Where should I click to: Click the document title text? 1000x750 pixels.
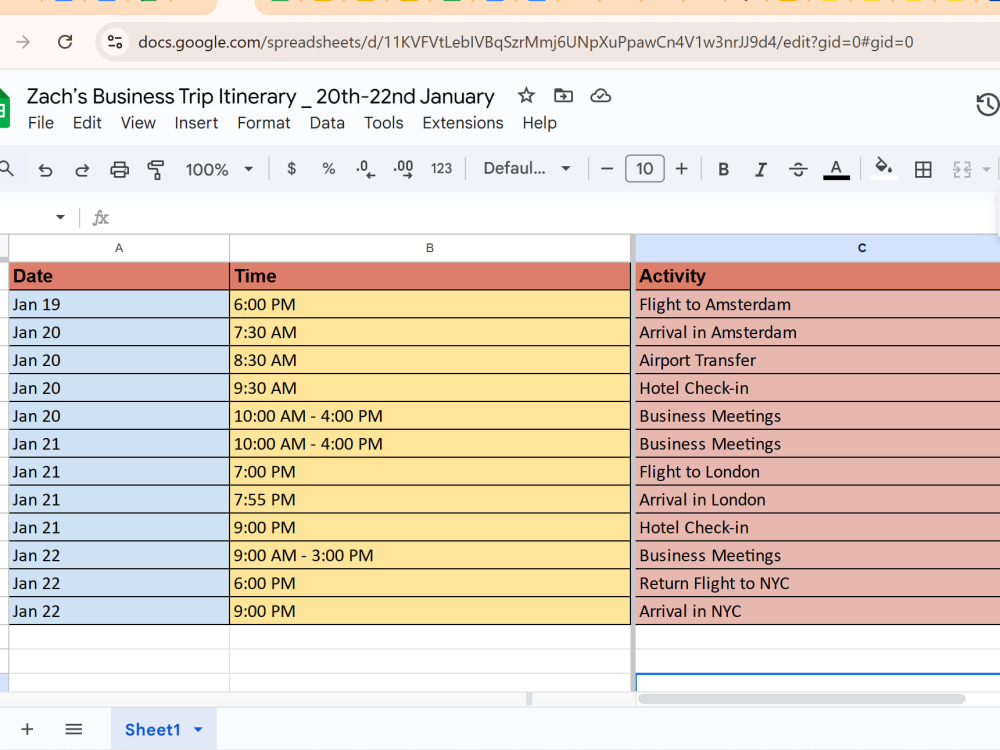click(x=260, y=96)
